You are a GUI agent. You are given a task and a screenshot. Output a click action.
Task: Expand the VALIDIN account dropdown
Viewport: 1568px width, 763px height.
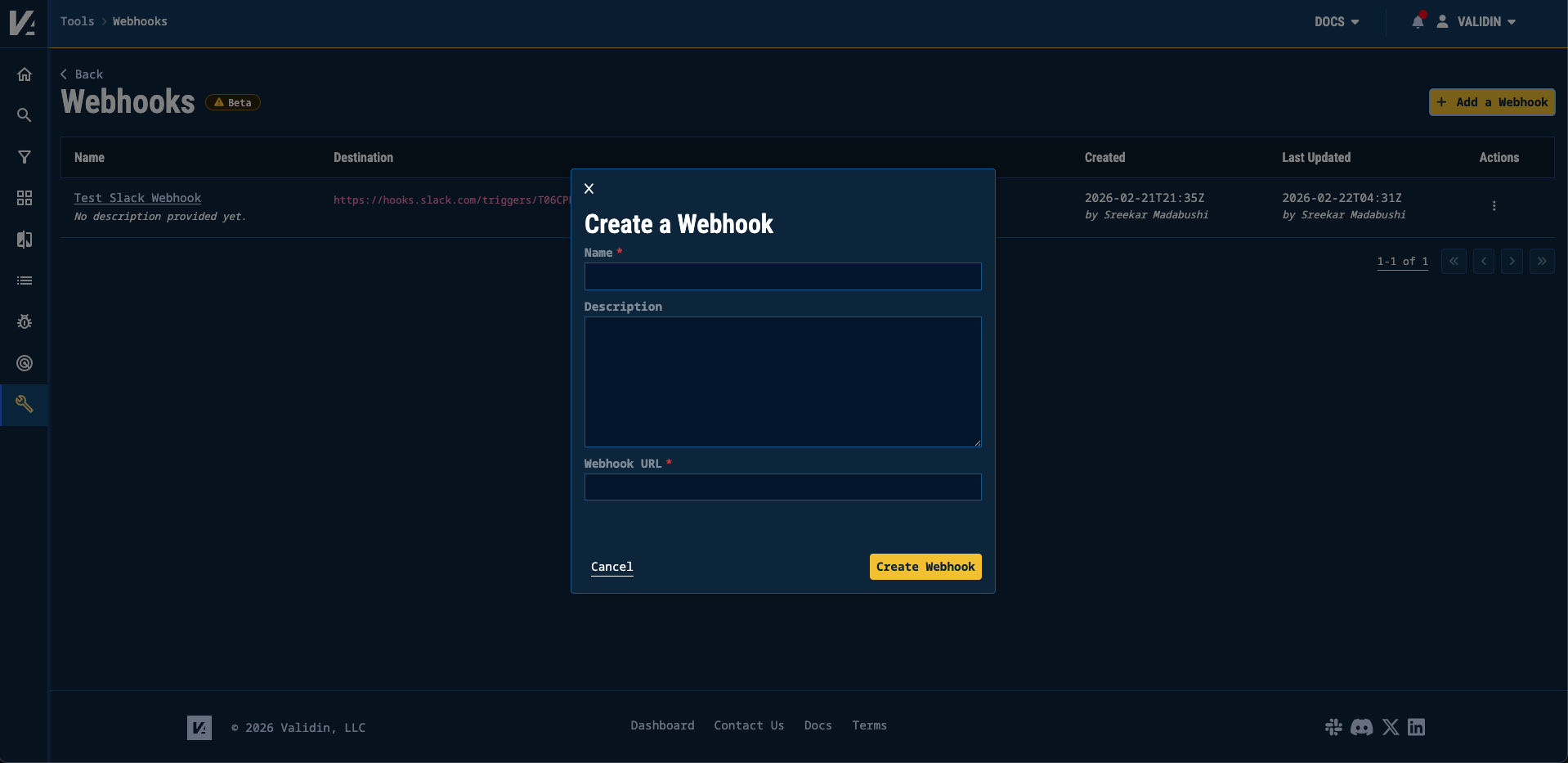pyautogui.click(x=1480, y=22)
